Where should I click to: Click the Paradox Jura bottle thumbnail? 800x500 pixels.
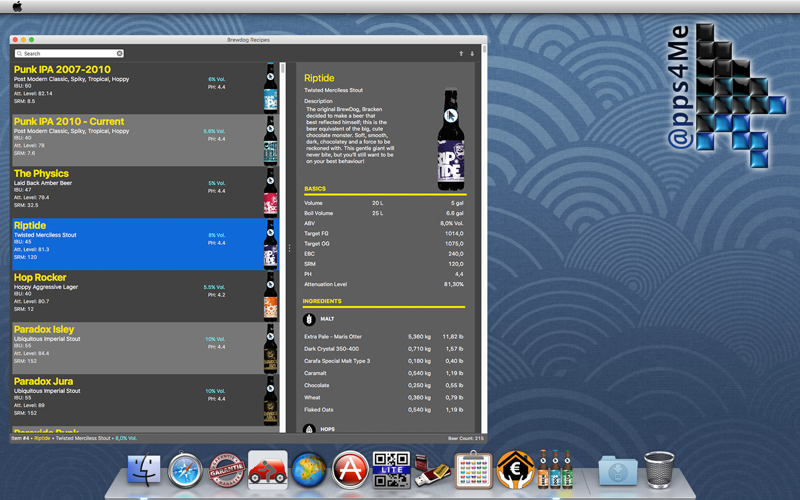point(270,401)
